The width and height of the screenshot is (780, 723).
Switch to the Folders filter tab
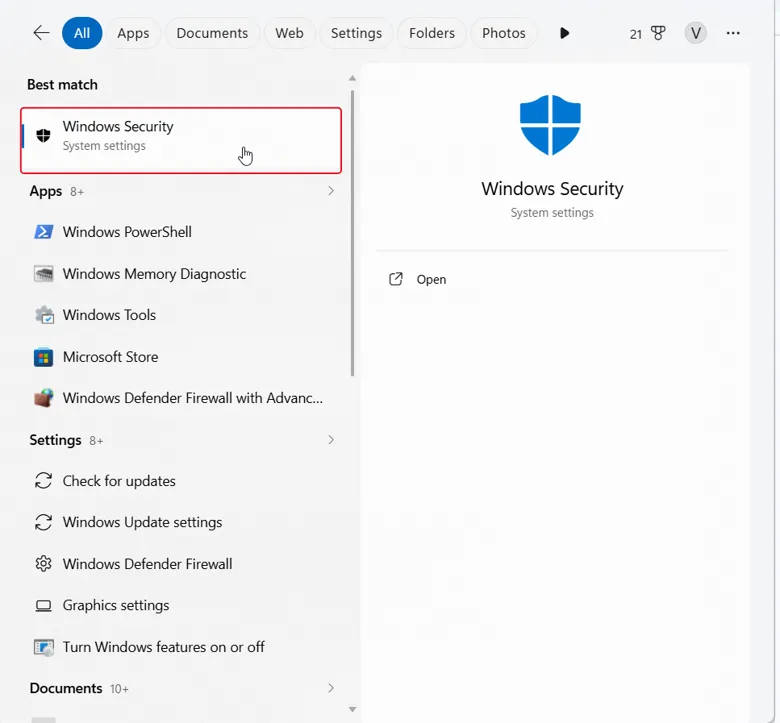[x=432, y=33]
